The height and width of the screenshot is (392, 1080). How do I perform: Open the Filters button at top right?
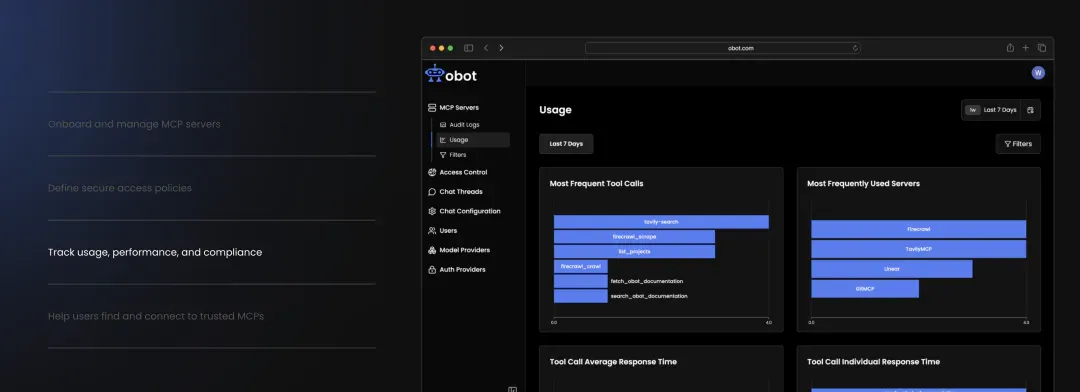pyautogui.click(x=1018, y=144)
